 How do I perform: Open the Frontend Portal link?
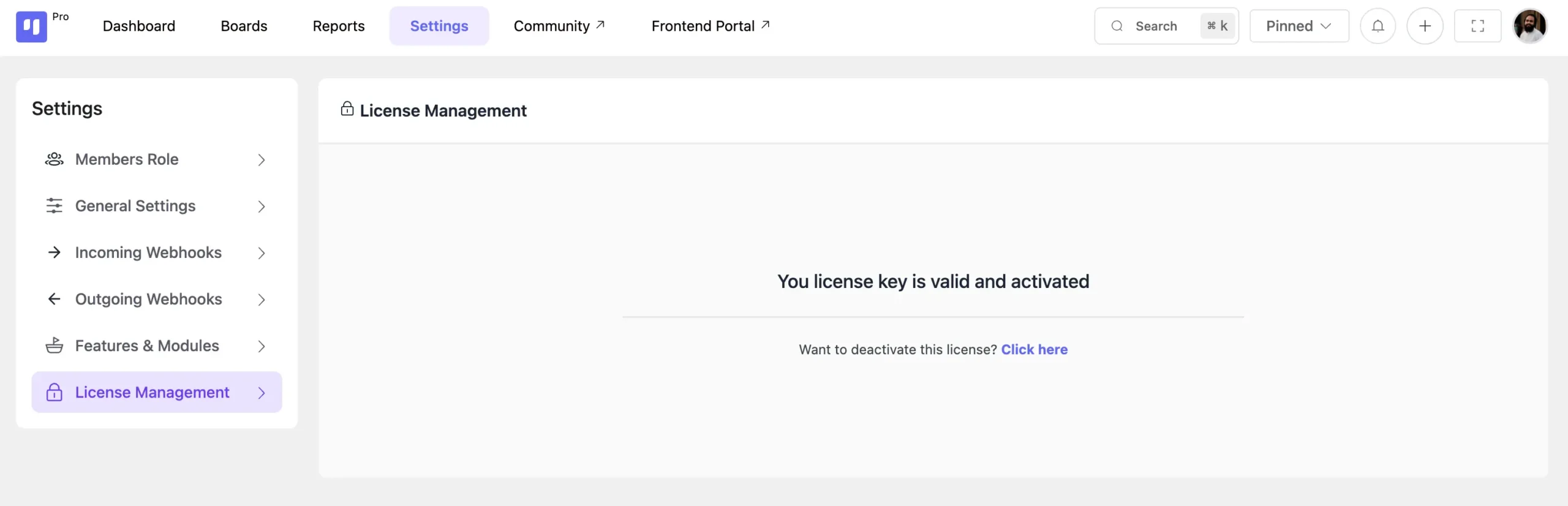(x=710, y=26)
